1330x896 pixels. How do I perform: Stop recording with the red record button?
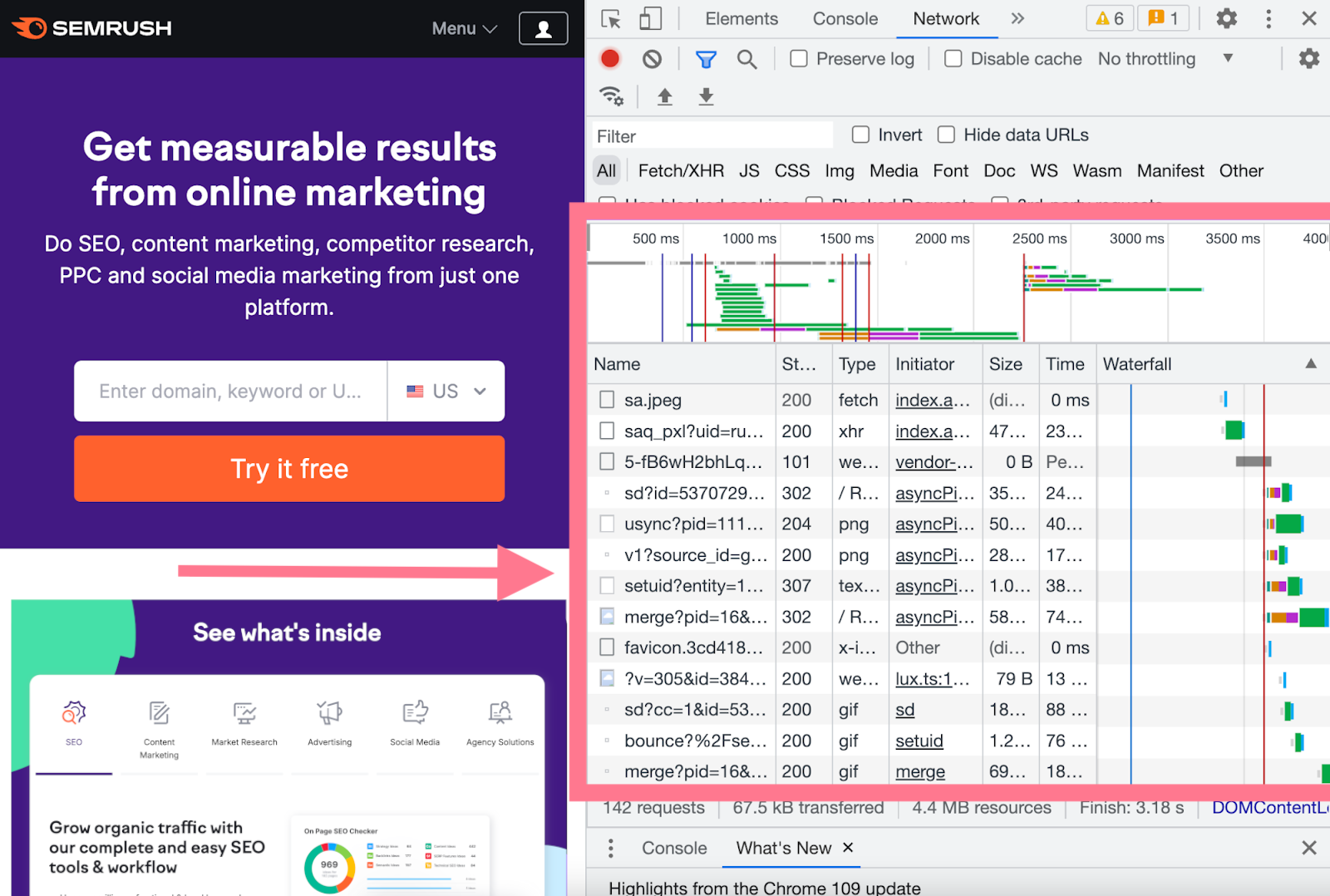610,58
